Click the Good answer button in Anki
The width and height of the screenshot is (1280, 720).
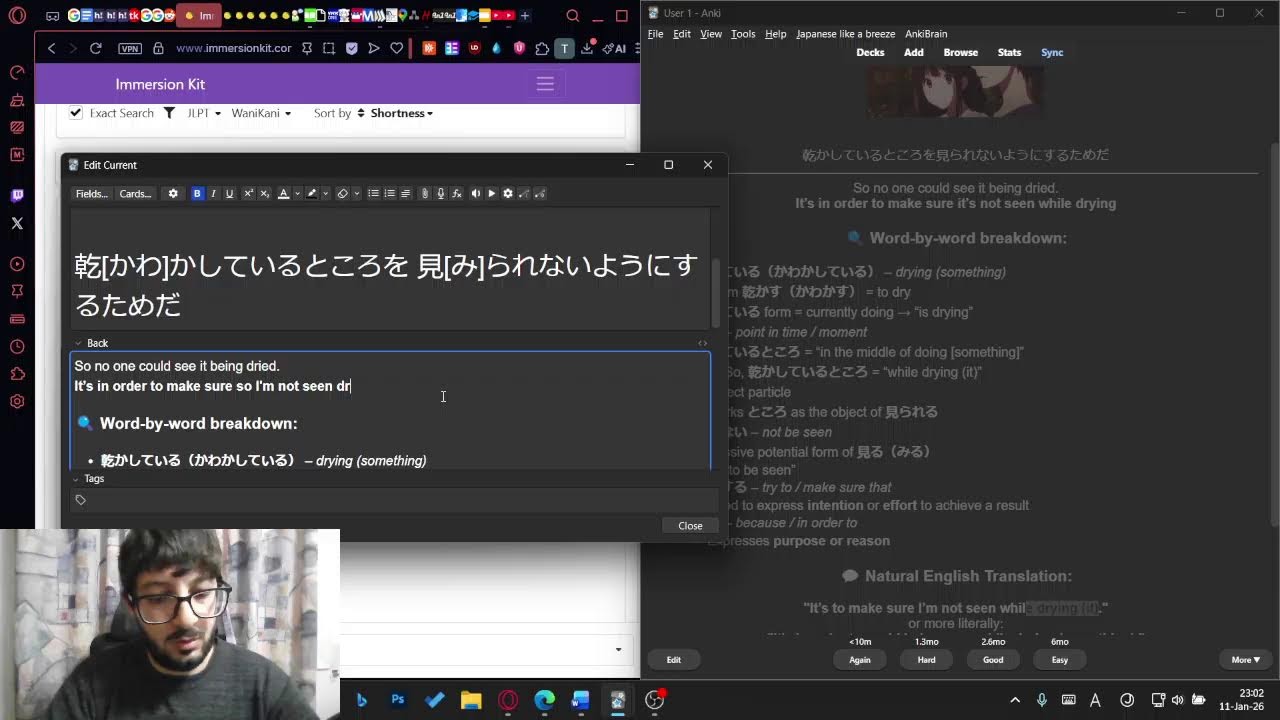point(993,660)
